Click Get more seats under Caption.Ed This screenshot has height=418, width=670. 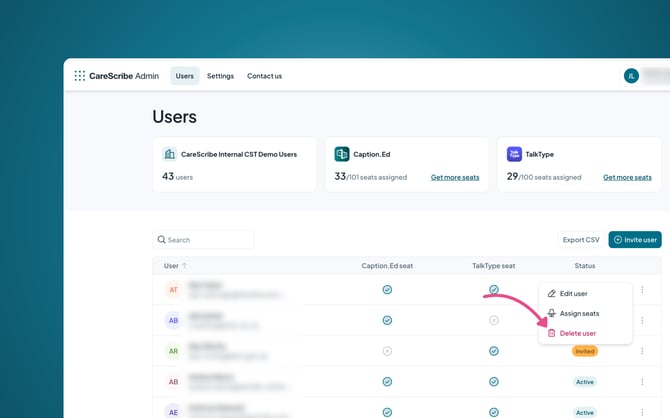point(455,177)
